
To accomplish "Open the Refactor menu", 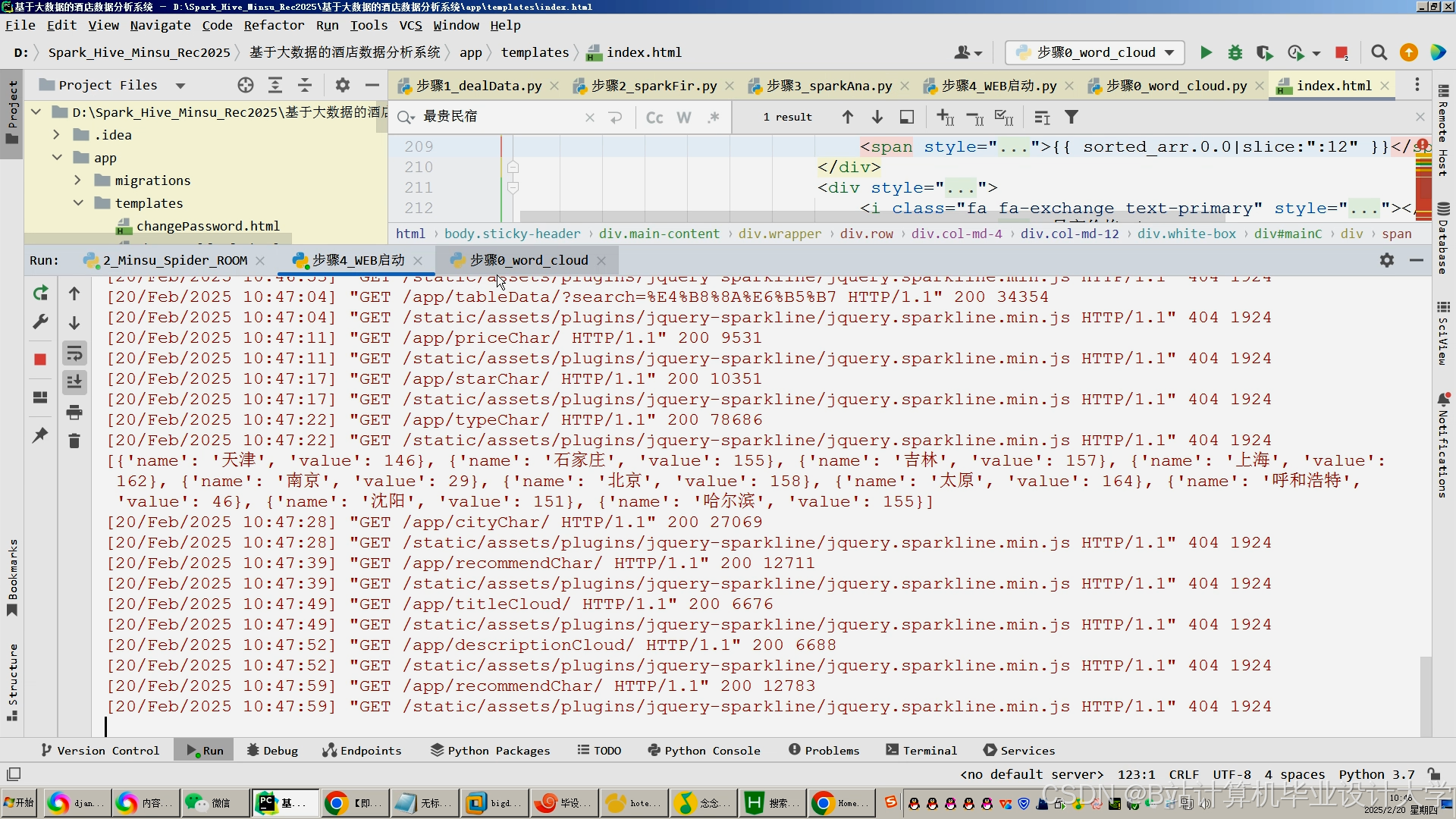I will 274,25.
